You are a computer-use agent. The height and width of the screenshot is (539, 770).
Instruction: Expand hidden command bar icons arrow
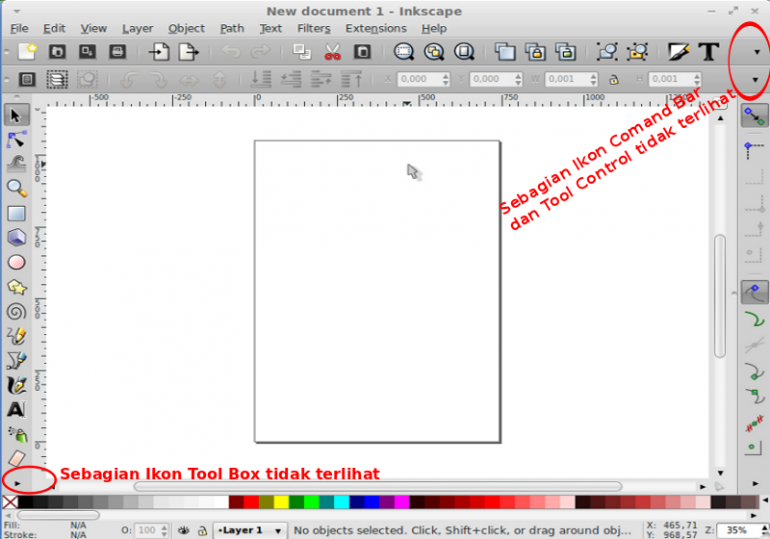(x=756, y=52)
